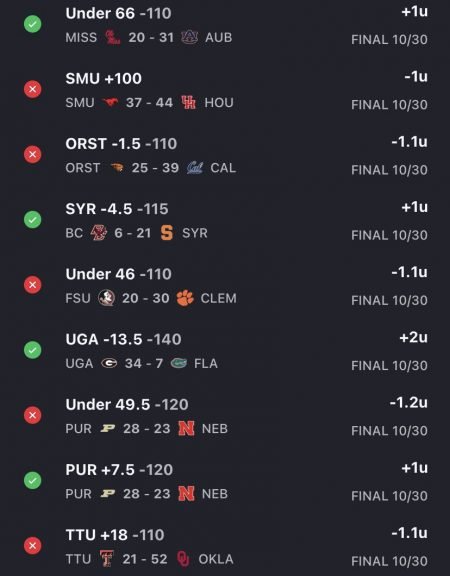Click the Syracuse orange S logo
Screen dimensions: 450x576
click(x=167, y=233)
